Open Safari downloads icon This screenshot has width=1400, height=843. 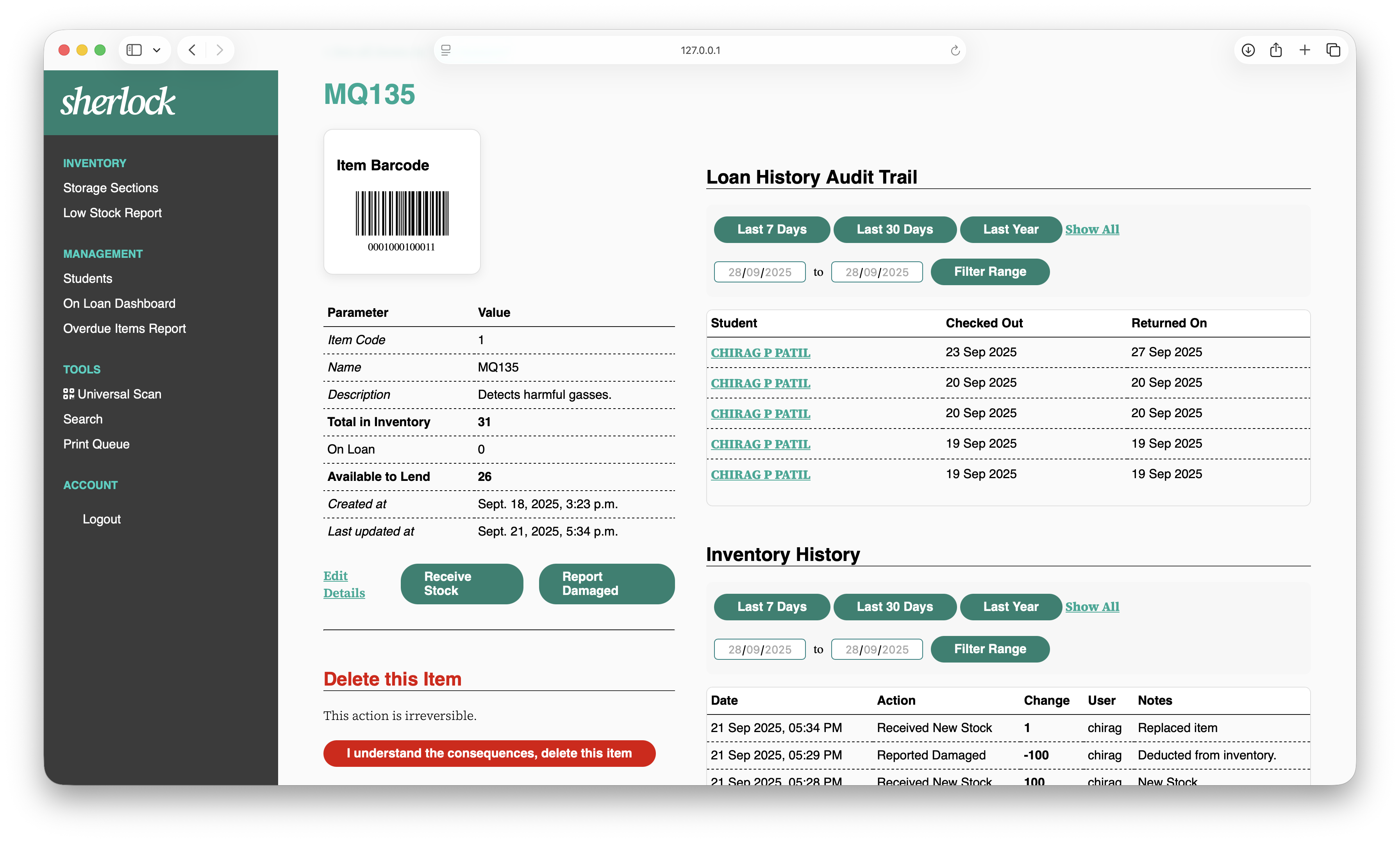[1248, 50]
